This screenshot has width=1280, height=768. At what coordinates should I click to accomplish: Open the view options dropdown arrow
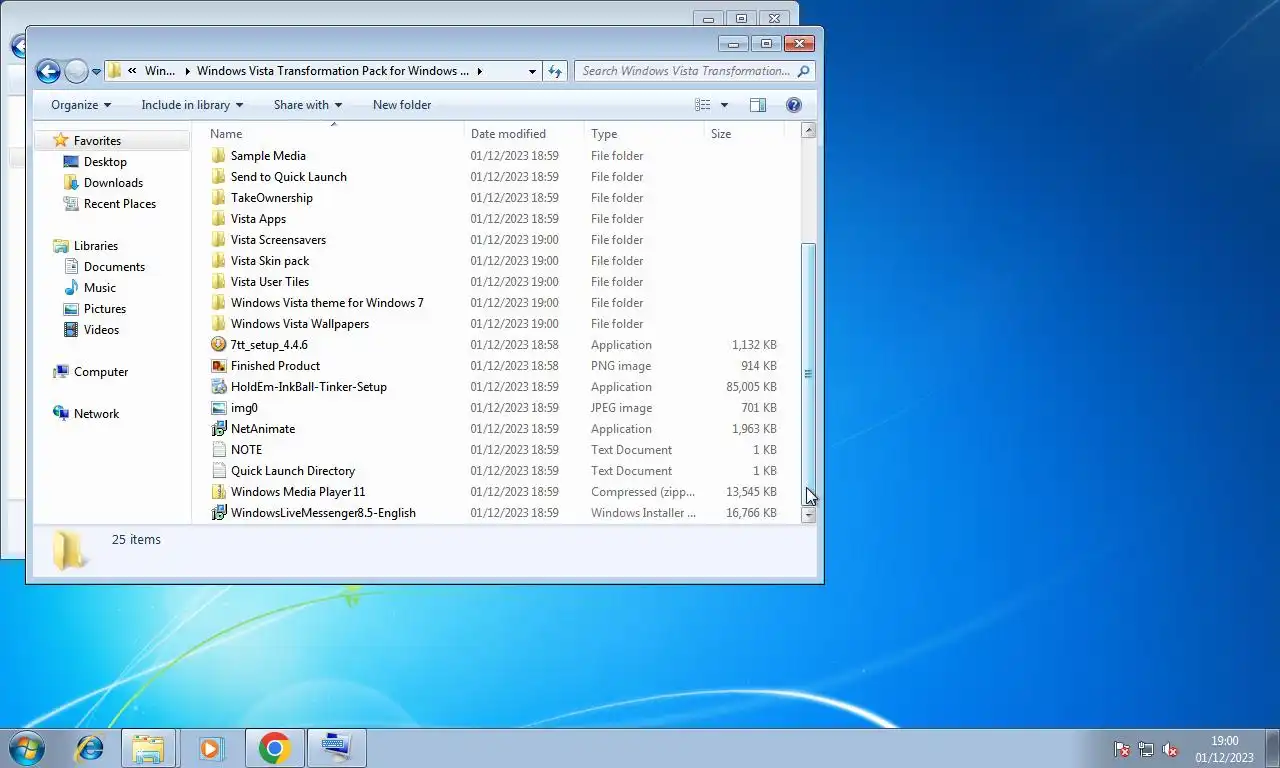pos(724,105)
